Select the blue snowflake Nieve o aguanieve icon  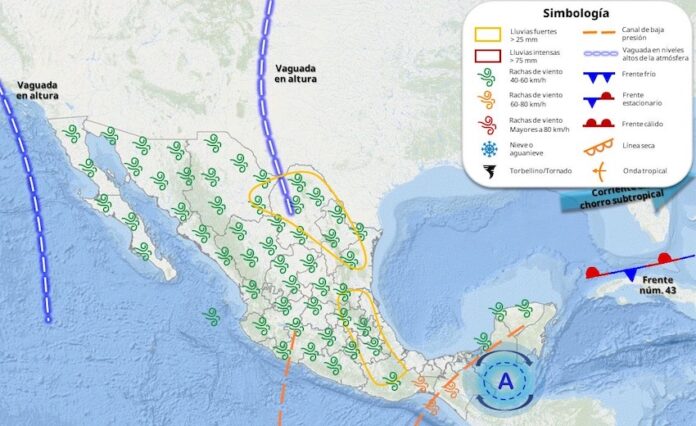(489, 149)
